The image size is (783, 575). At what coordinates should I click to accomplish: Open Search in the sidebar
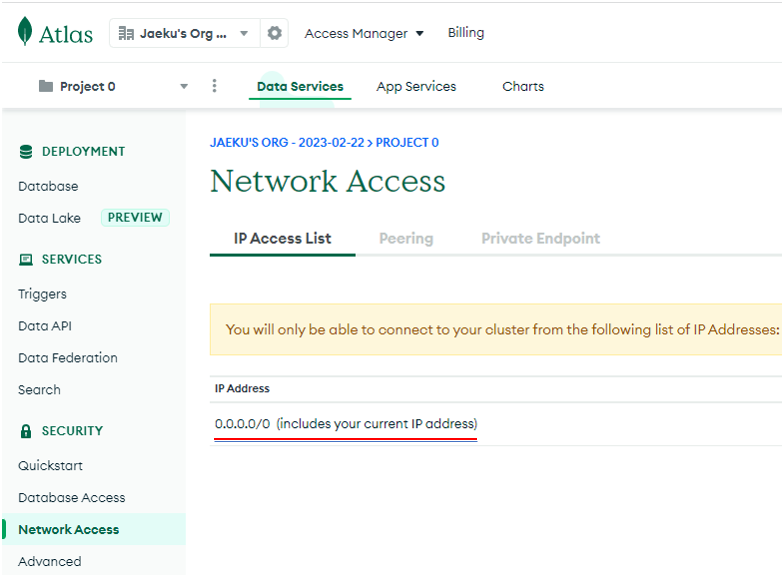coord(39,390)
